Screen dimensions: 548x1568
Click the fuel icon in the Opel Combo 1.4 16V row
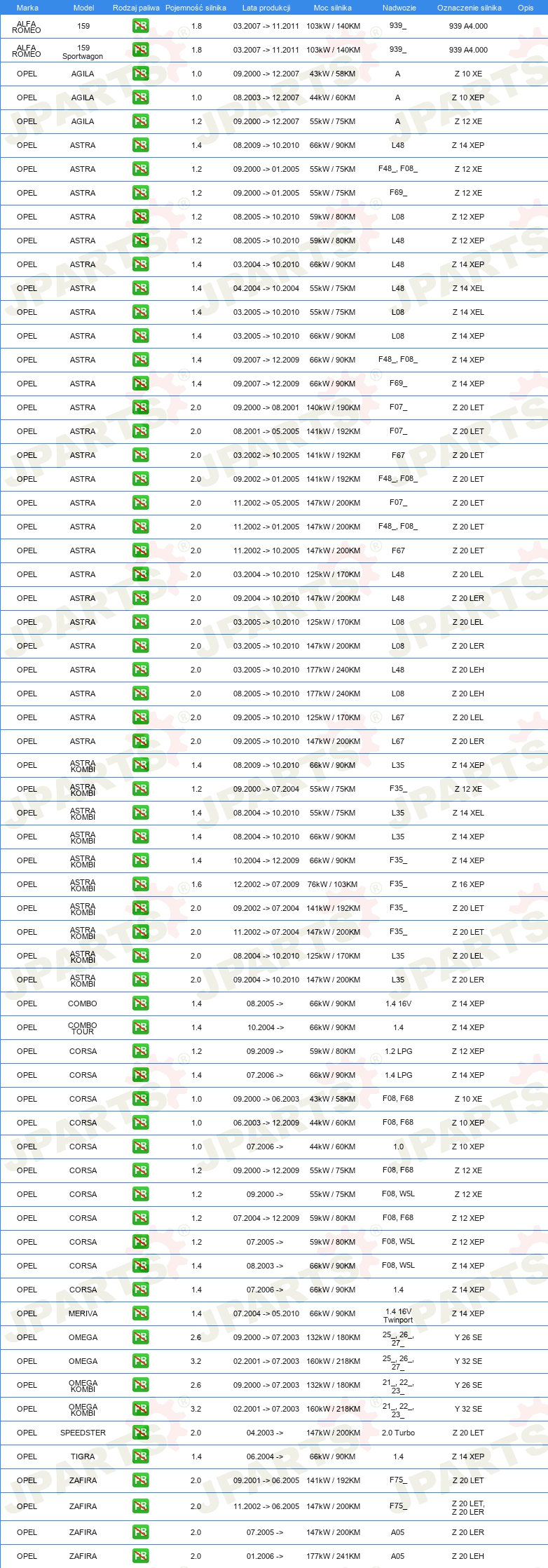coord(140,1003)
